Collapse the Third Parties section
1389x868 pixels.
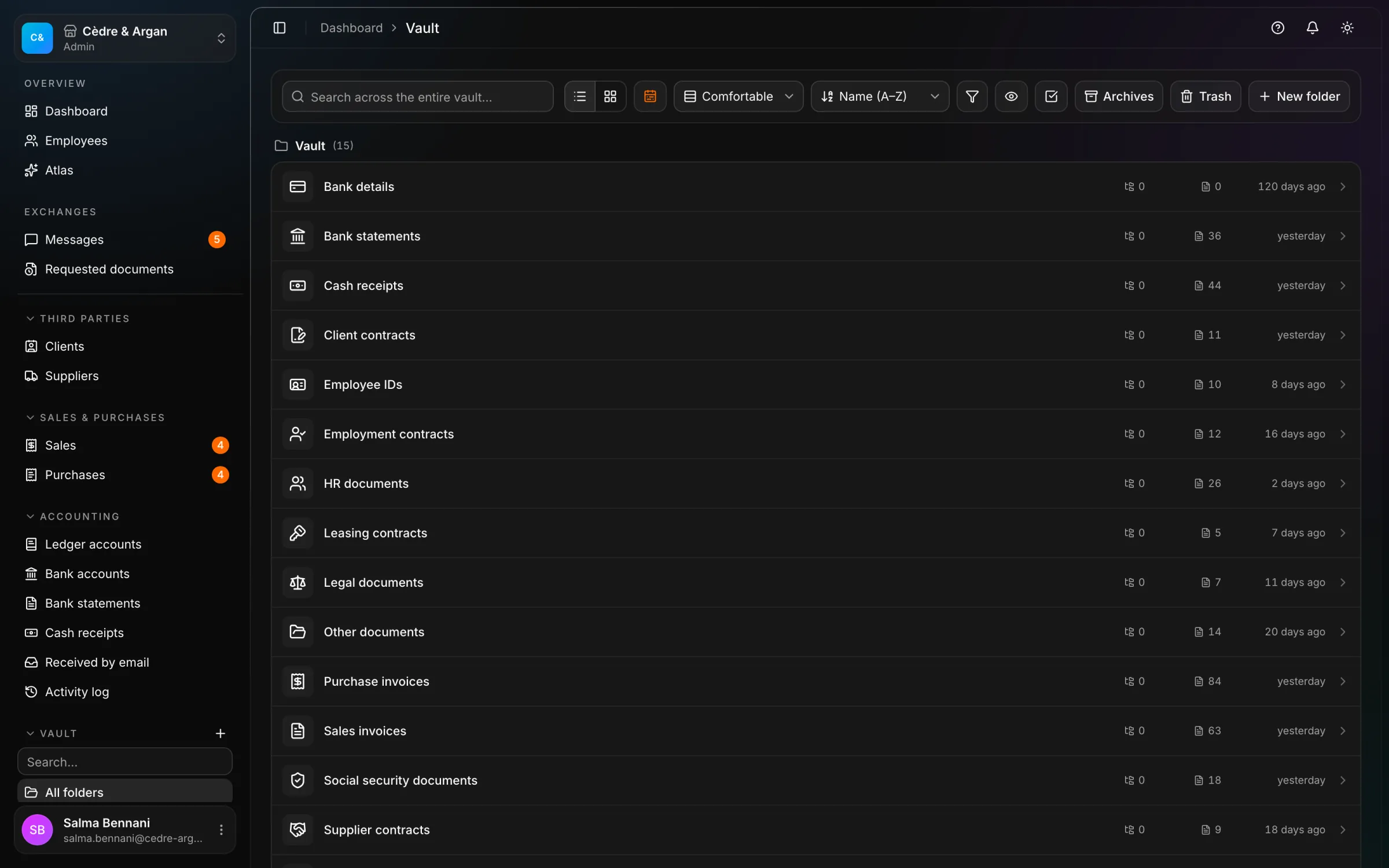[78, 319]
